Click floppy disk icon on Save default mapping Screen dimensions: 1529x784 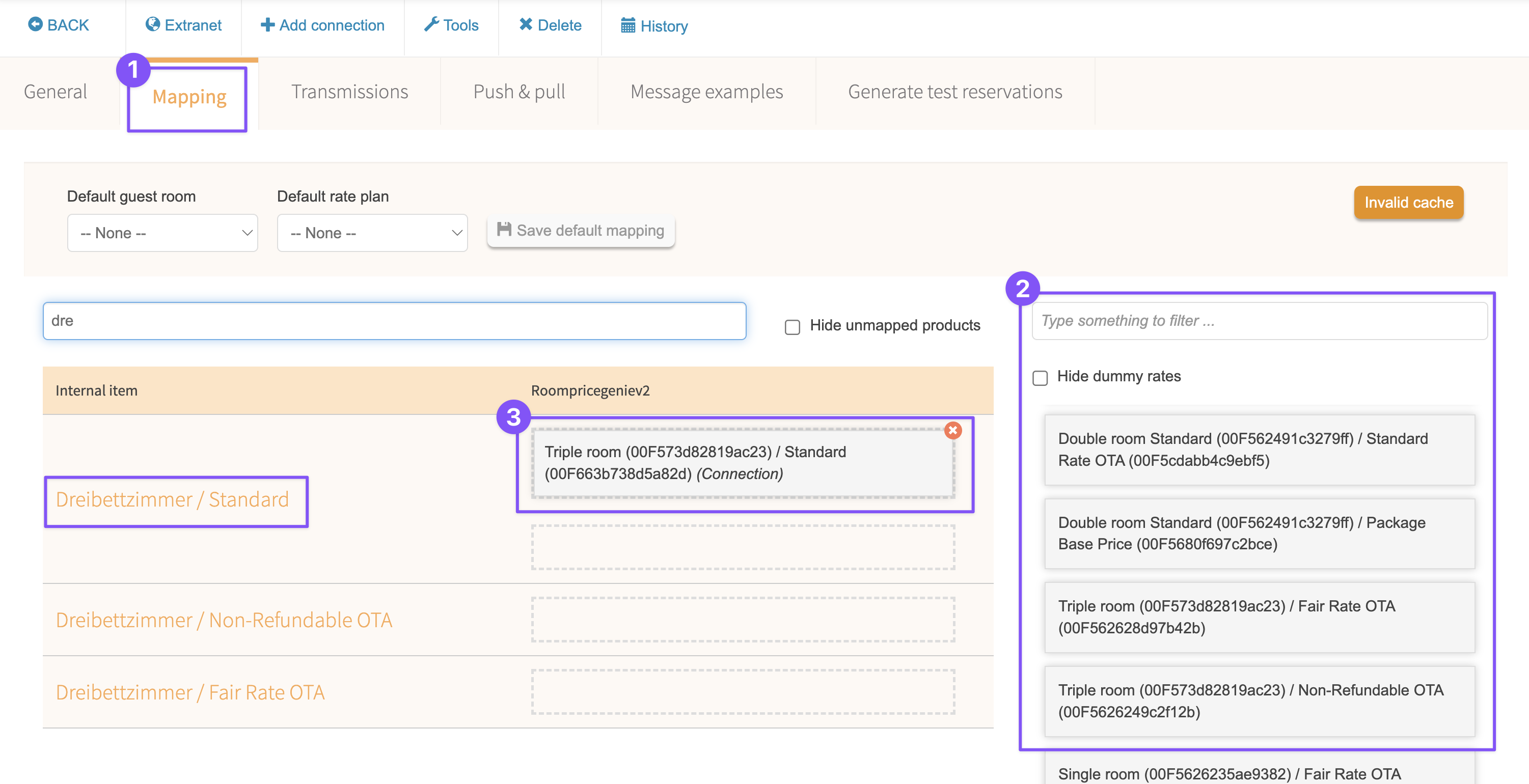(x=504, y=230)
